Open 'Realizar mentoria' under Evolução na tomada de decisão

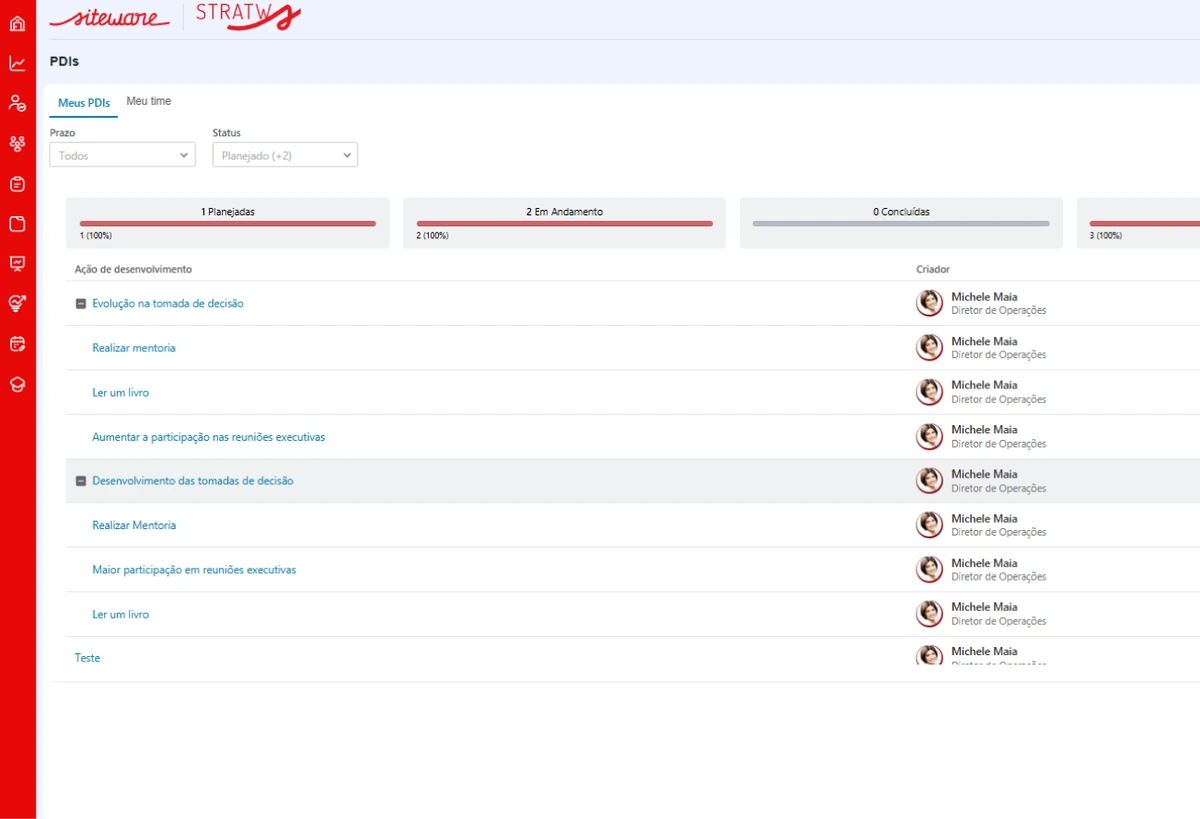pos(134,348)
